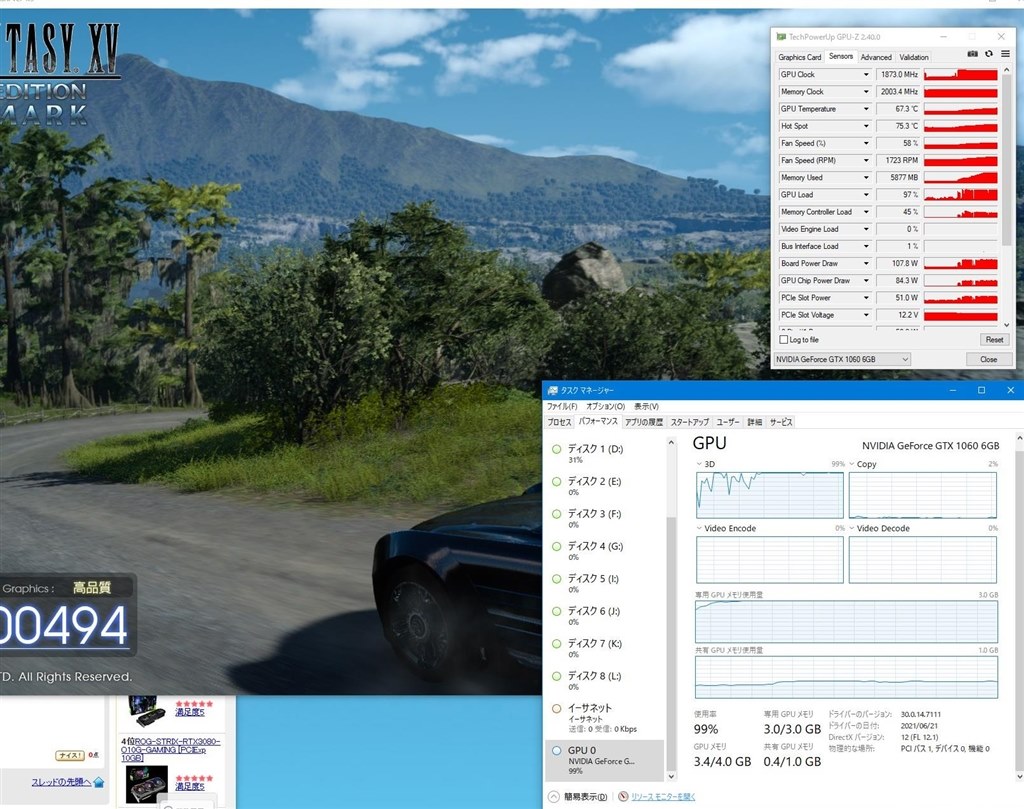Switch to ユーザー tab in Task Manager
Image resolution: width=1024 pixels, height=809 pixels.
[728, 422]
